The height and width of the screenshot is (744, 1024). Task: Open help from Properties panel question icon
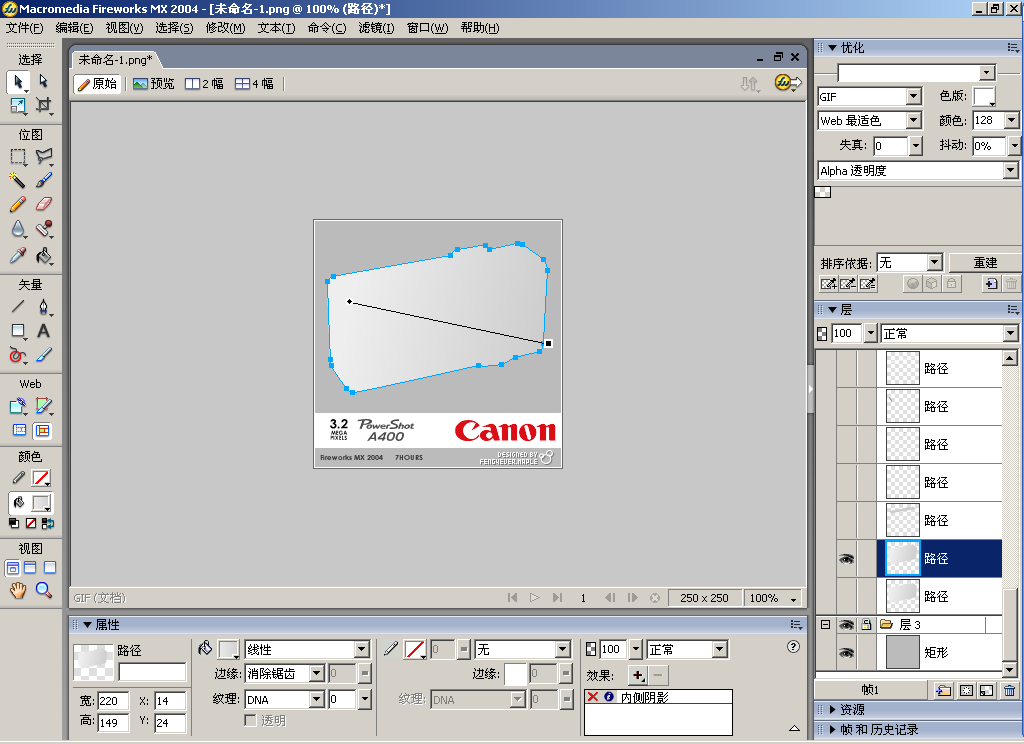pyautogui.click(x=793, y=647)
